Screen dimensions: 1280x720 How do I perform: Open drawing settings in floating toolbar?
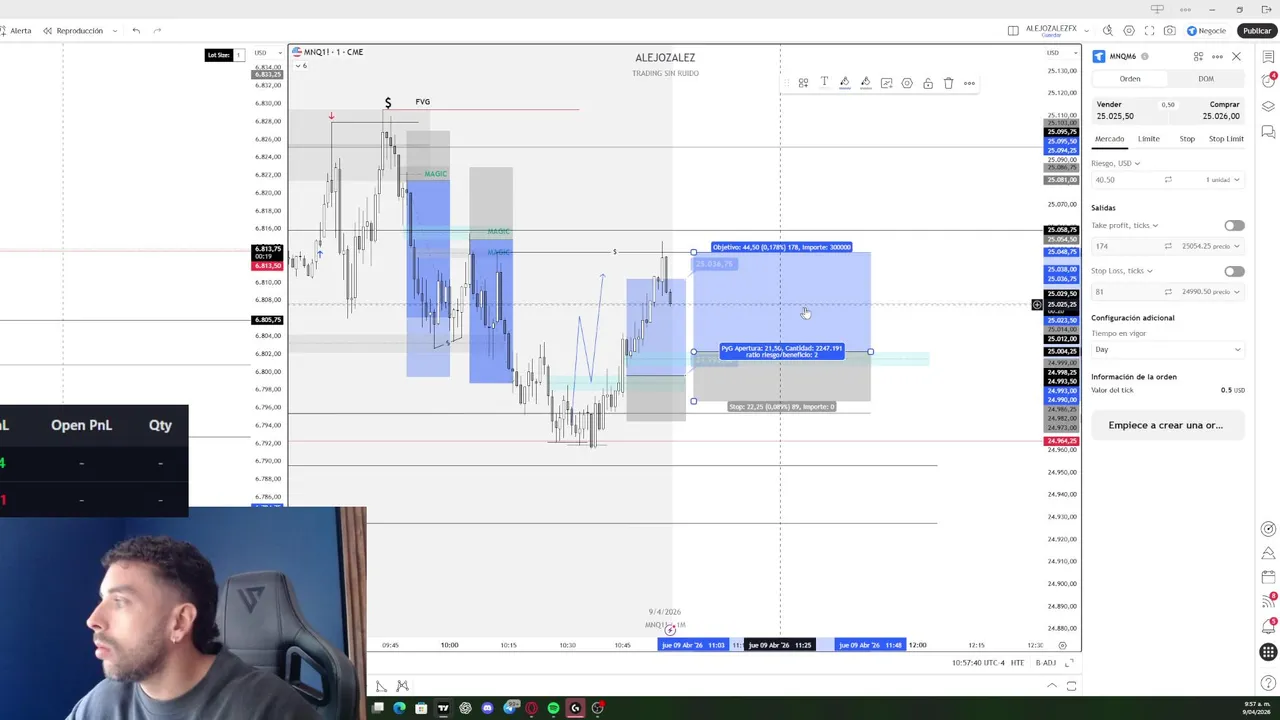coord(907,83)
